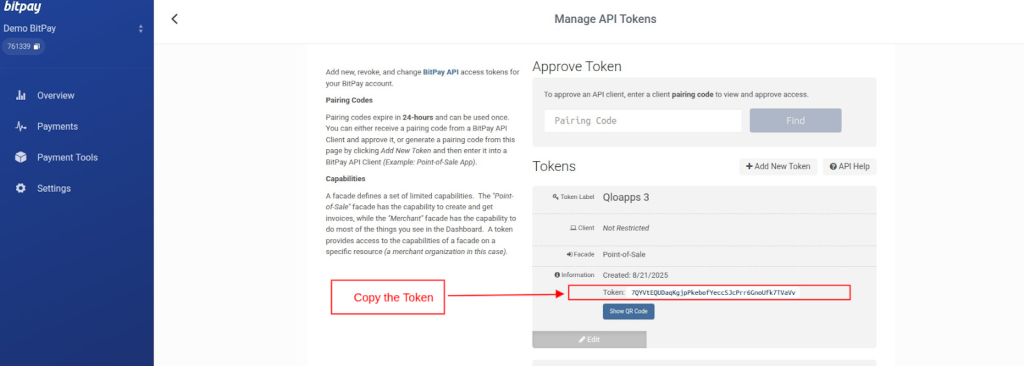Image resolution: width=1024 pixels, height=366 pixels.
Task: Copy merchant ID 761339 via copy icon
Action: click(x=37, y=46)
